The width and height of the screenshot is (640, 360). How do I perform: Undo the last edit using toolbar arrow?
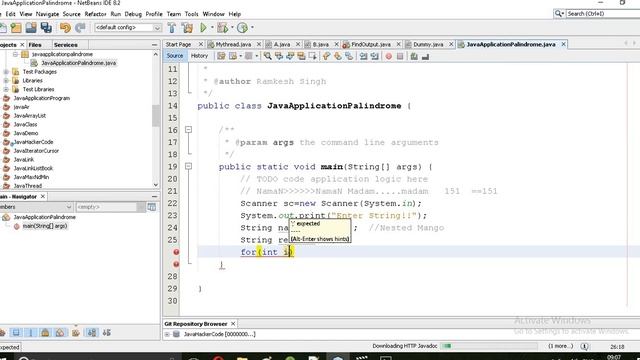pos(65,28)
